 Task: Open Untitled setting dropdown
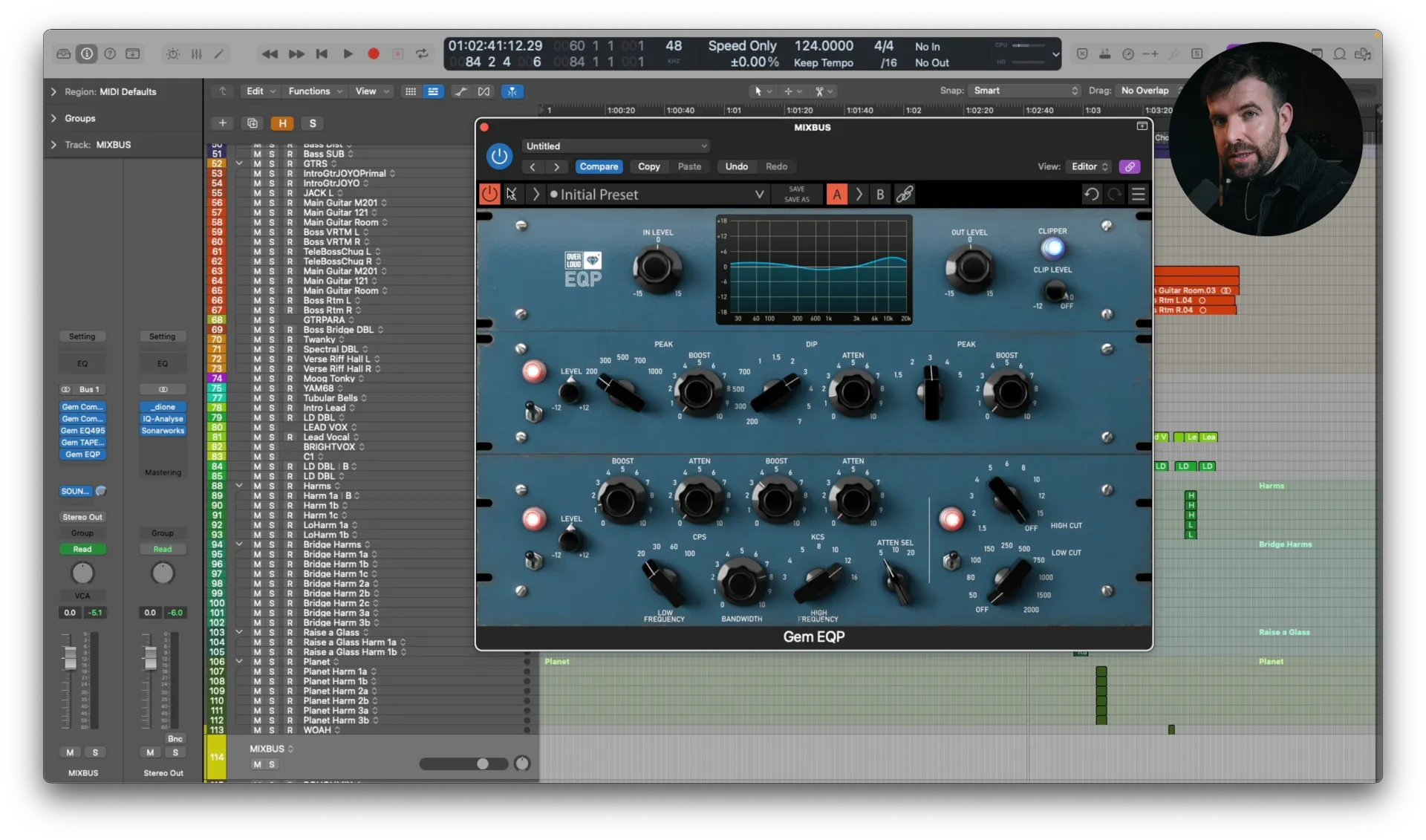tap(616, 146)
